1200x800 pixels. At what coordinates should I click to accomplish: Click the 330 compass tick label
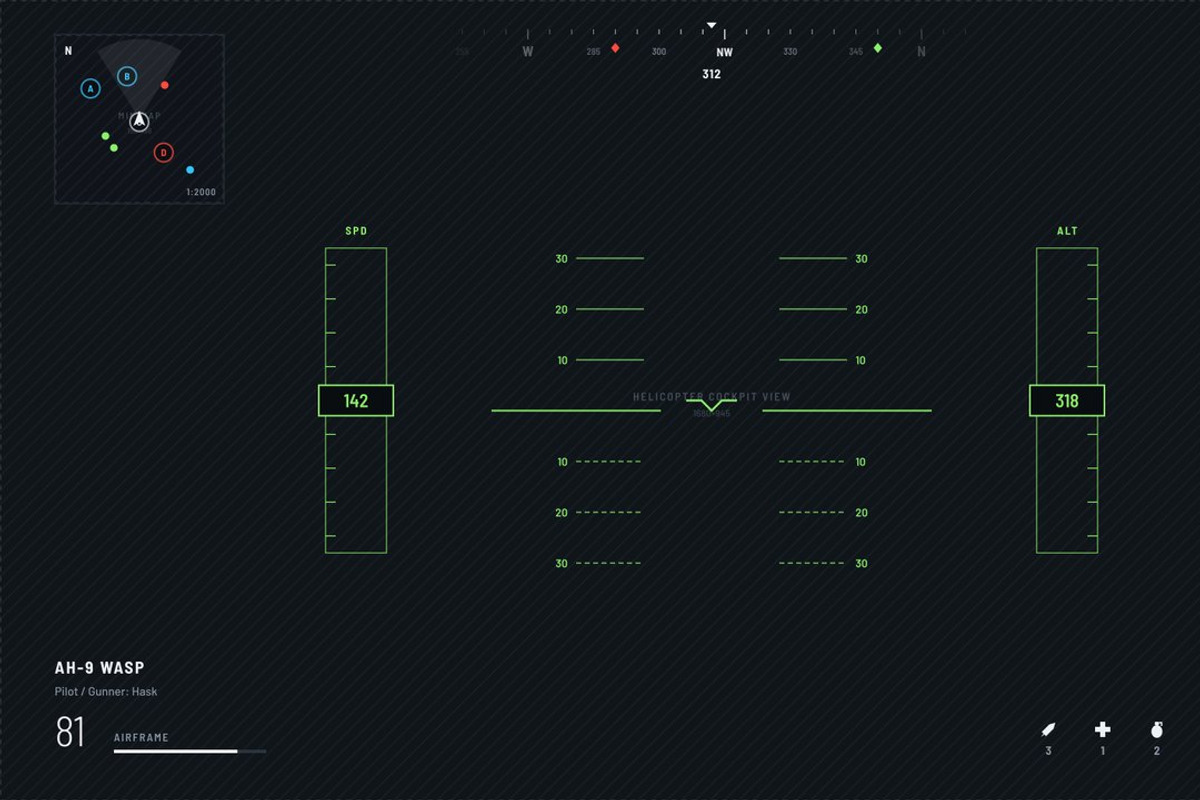click(x=790, y=52)
